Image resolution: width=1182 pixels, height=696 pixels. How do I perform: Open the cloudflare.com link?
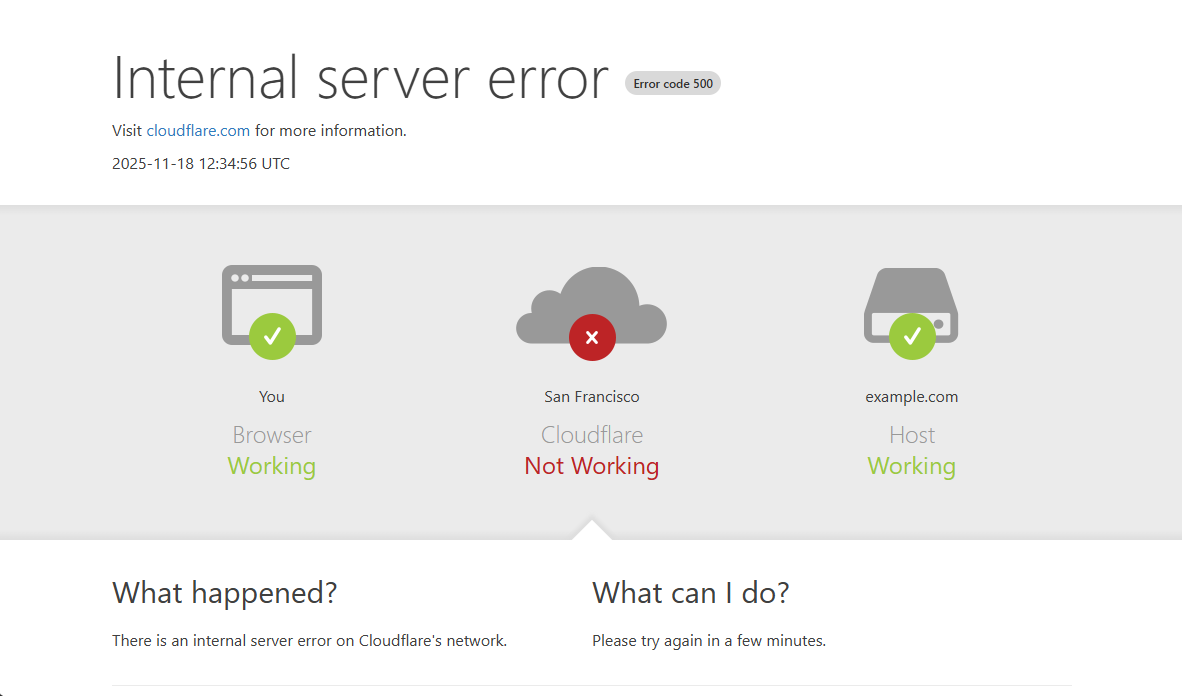[198, 130]
